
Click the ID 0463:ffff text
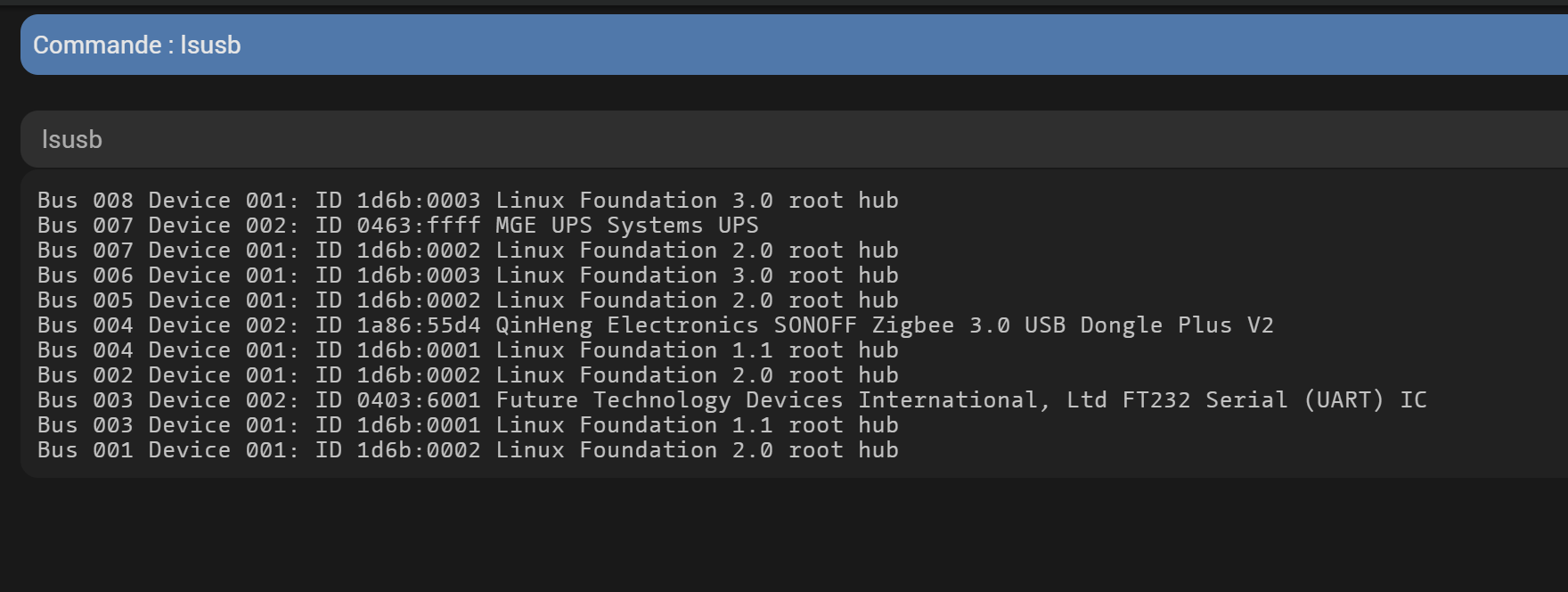tap(398, 226)
